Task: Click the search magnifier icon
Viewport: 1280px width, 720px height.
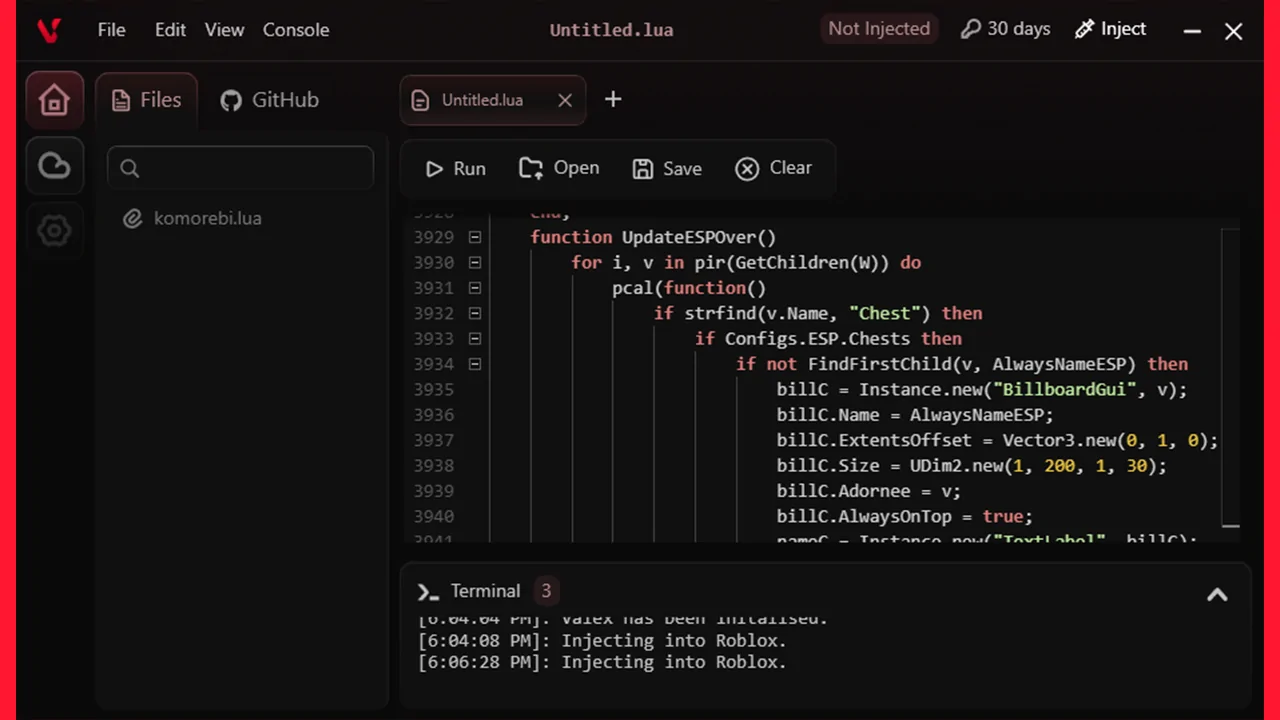Action: click(130, 168)
